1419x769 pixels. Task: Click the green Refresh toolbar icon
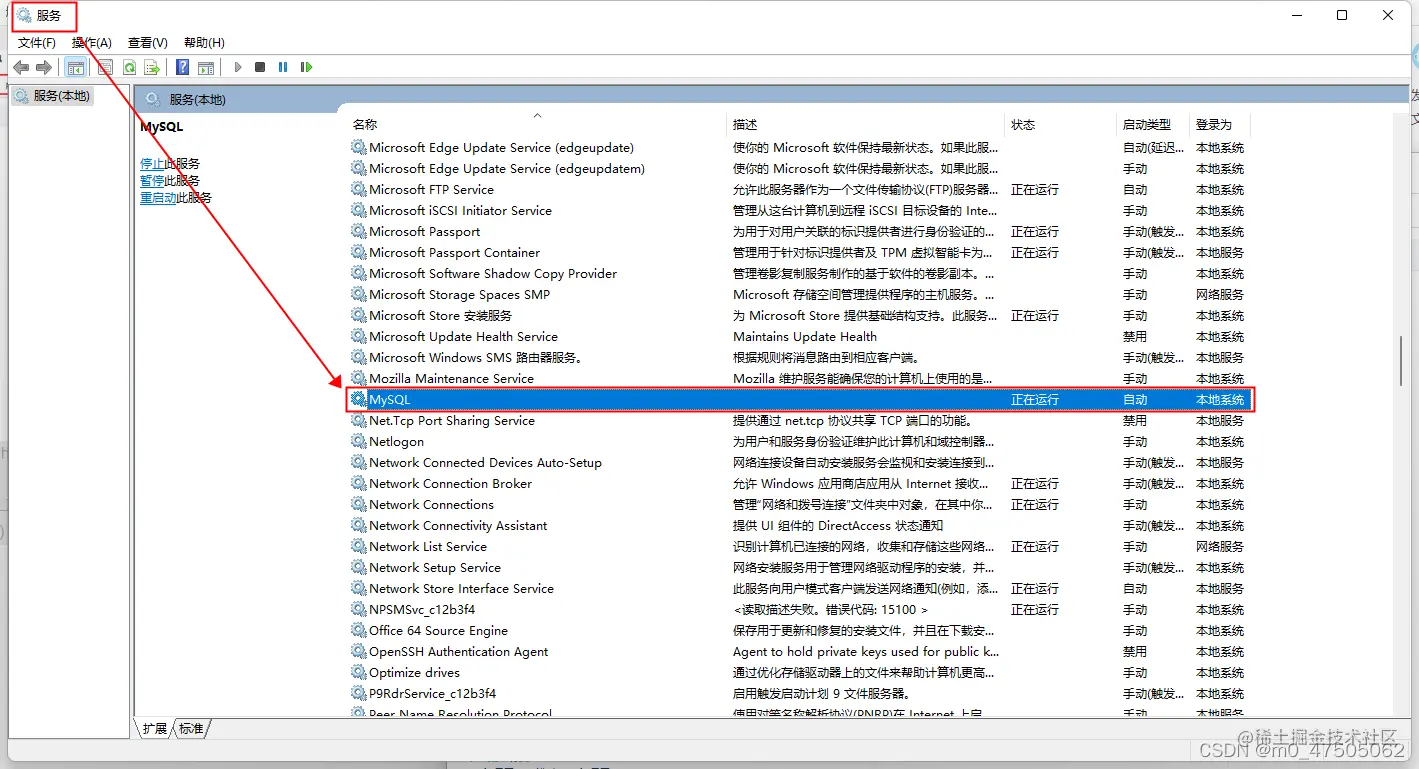click(129, 67)
